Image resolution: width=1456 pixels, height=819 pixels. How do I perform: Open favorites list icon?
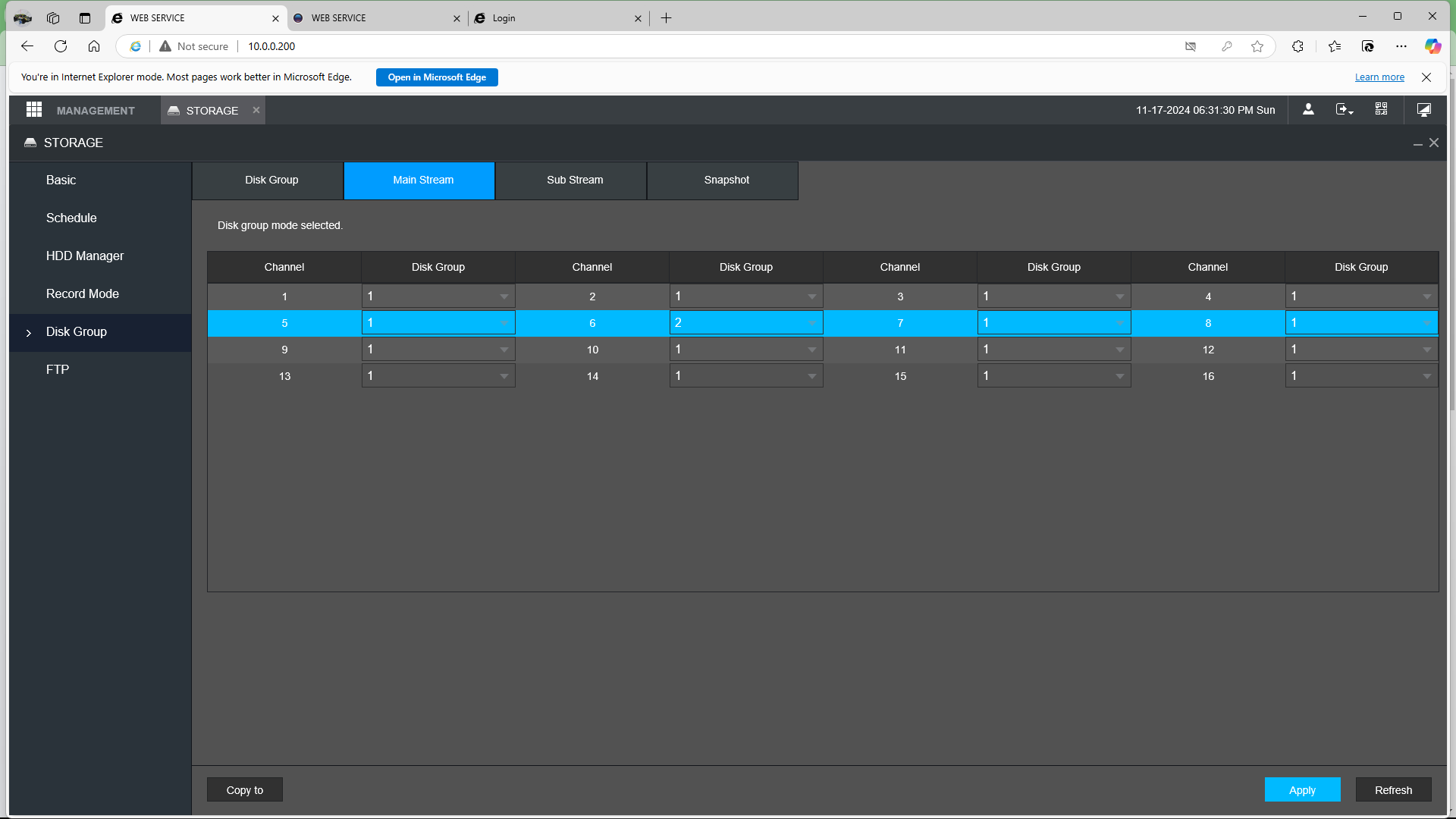[1335, 46]
